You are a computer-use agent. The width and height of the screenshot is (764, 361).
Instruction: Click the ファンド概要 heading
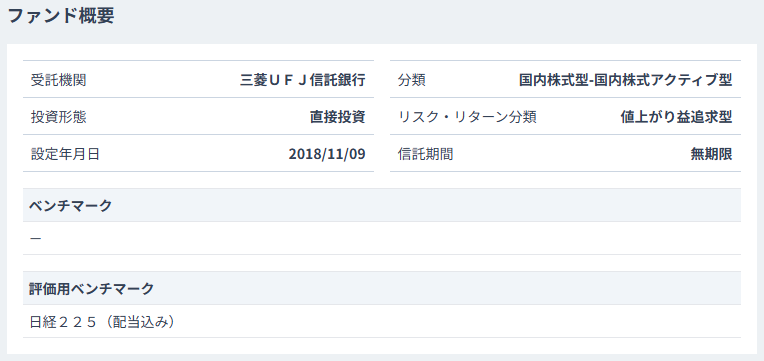tap(61, 16)
